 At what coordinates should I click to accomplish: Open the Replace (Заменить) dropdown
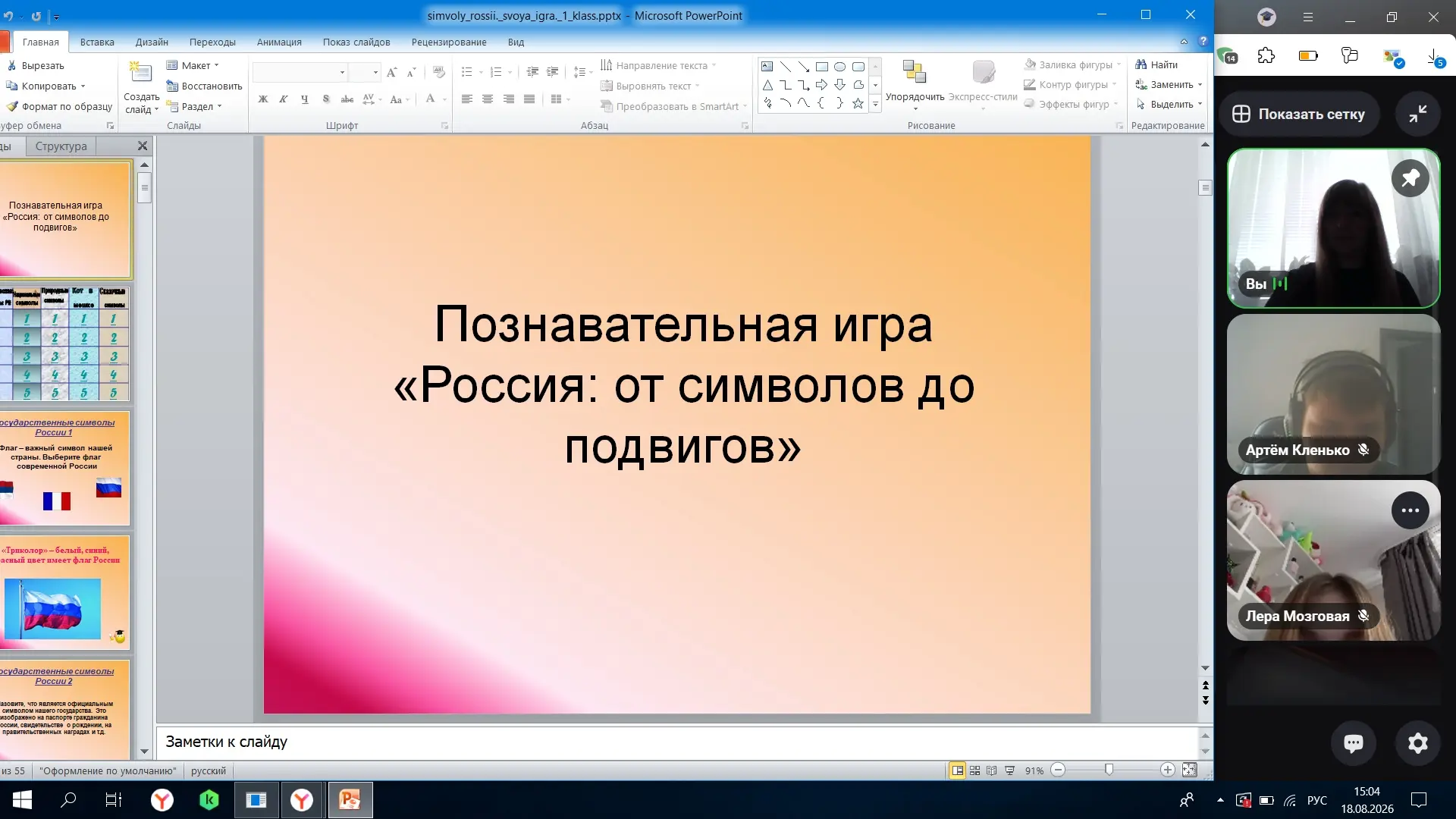[1200, 85]
